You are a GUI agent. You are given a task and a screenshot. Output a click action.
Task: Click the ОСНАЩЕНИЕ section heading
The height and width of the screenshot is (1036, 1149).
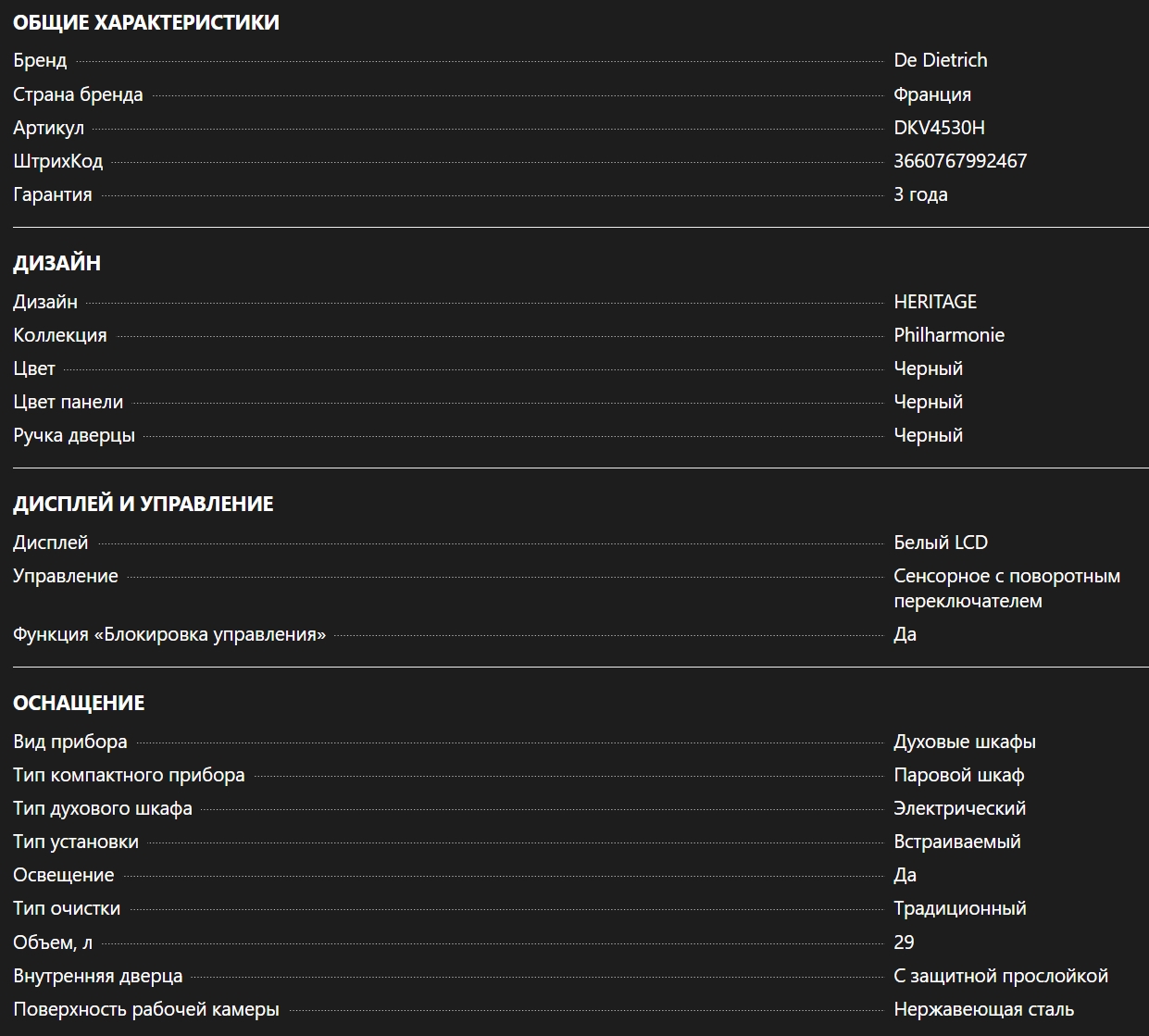pos(79,703)
